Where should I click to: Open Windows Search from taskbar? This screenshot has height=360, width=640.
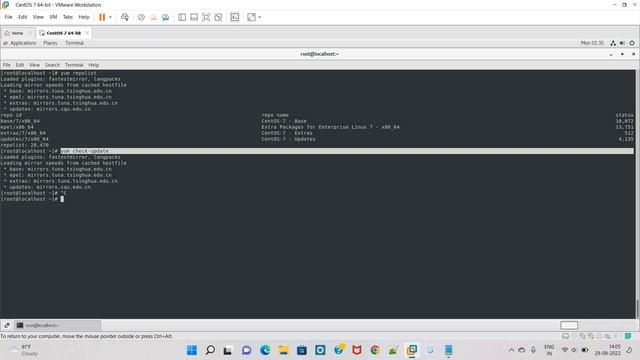click(210, 350)
